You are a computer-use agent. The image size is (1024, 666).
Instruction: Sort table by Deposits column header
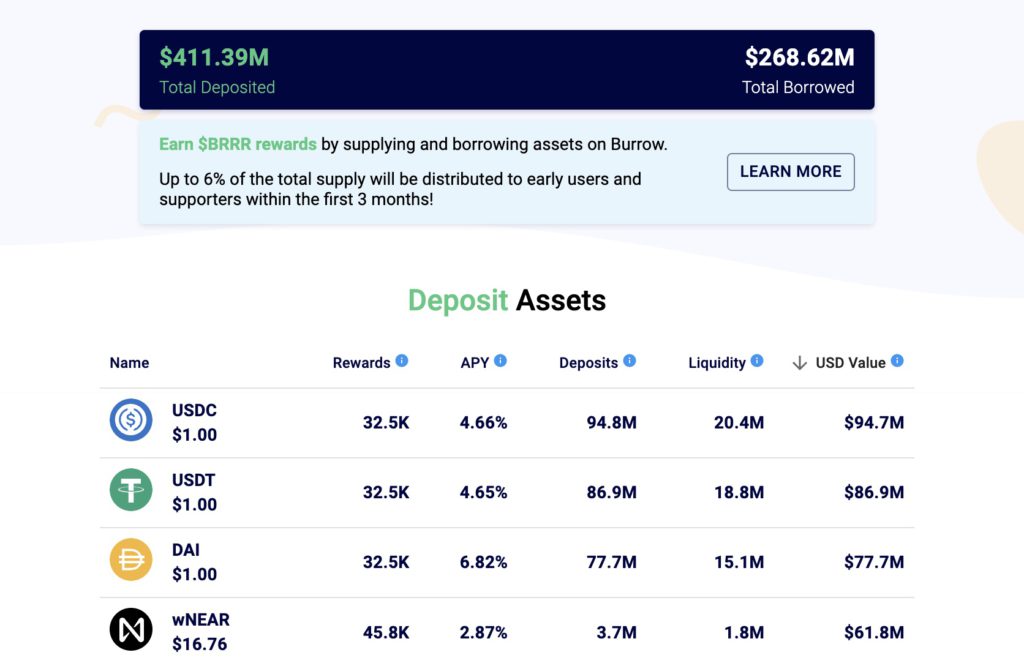tap(588, 363)
